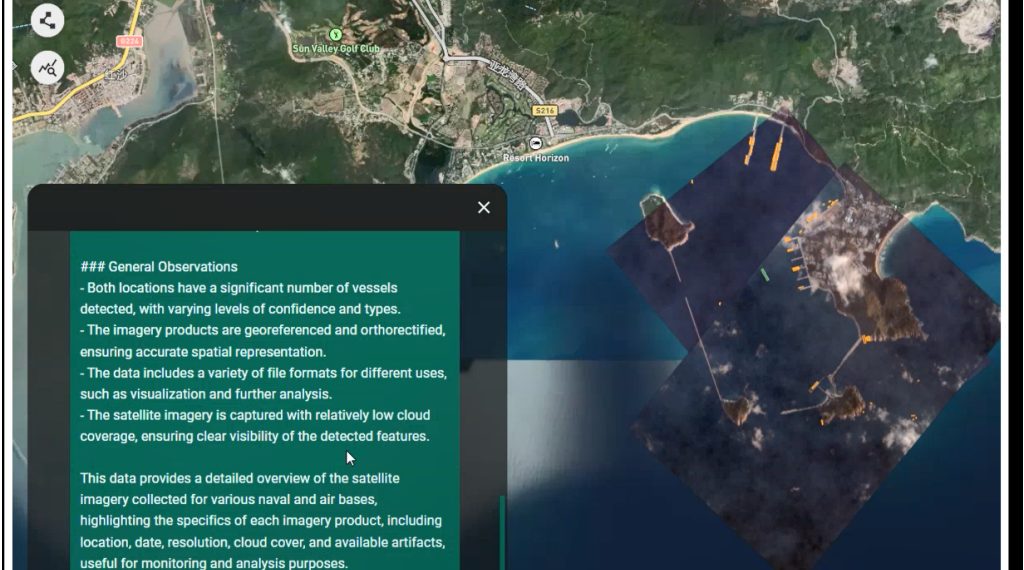This screenshot has width=1024, height=570.
Task: Click the share icon button
Action: click(47, 20)
